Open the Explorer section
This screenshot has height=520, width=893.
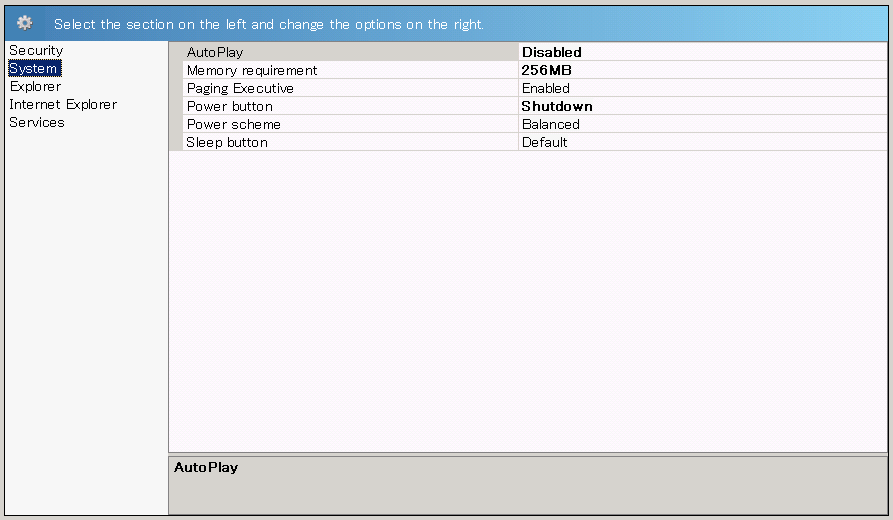click(35, 87)
